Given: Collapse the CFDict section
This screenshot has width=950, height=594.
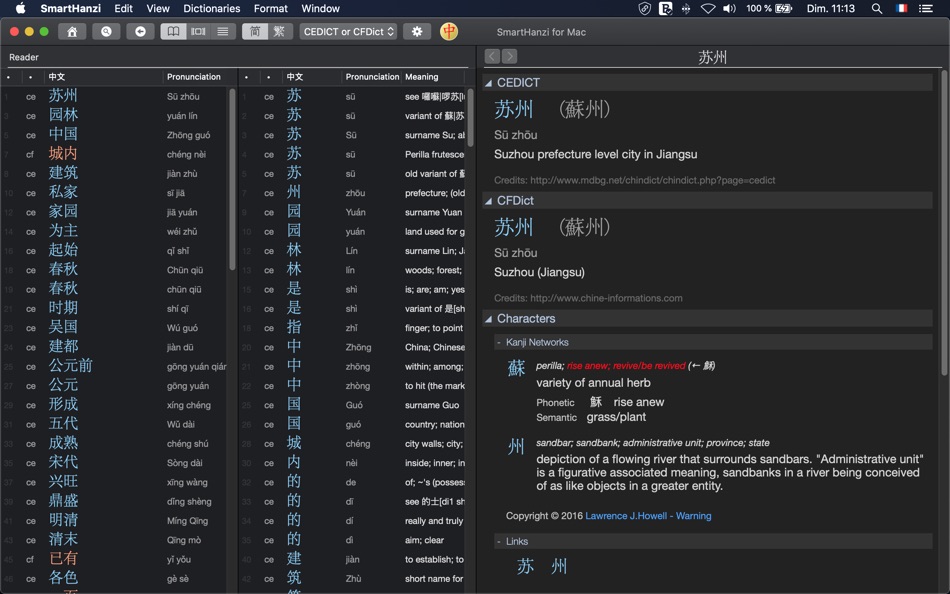Looking at the screenshot, I should (488, 201).
